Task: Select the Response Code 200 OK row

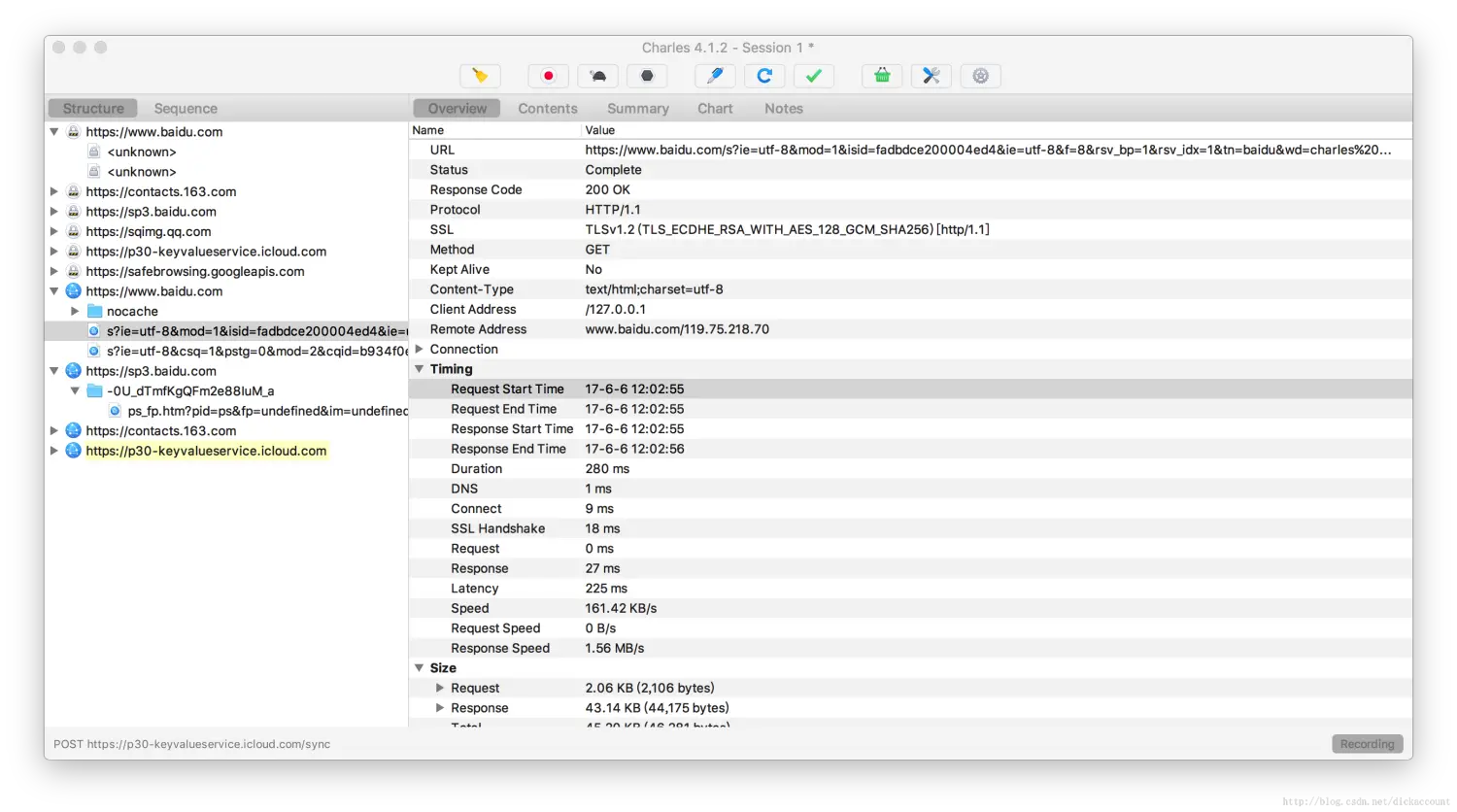Action: click(x=911, y=189)
